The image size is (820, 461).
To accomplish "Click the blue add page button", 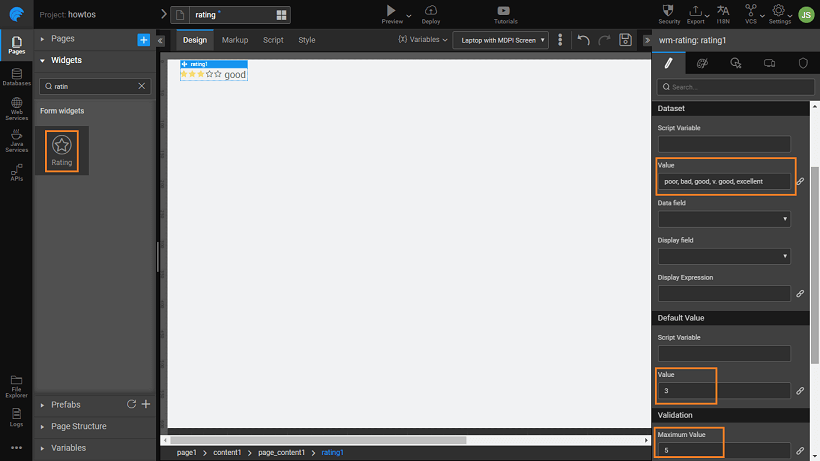I will click(143, 39).
